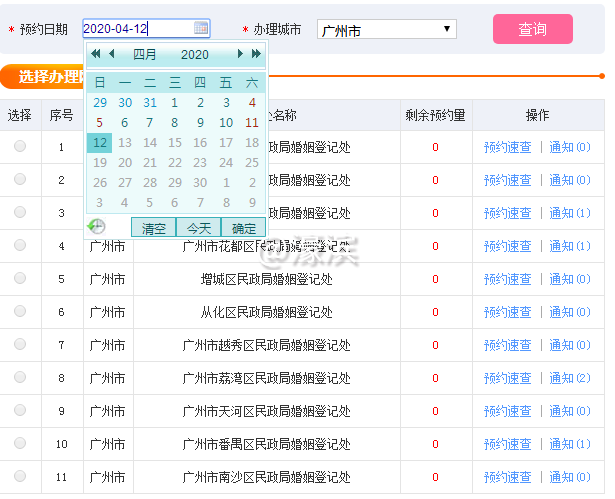
Task: Select radio button for row 11
Action: [20, 477]
